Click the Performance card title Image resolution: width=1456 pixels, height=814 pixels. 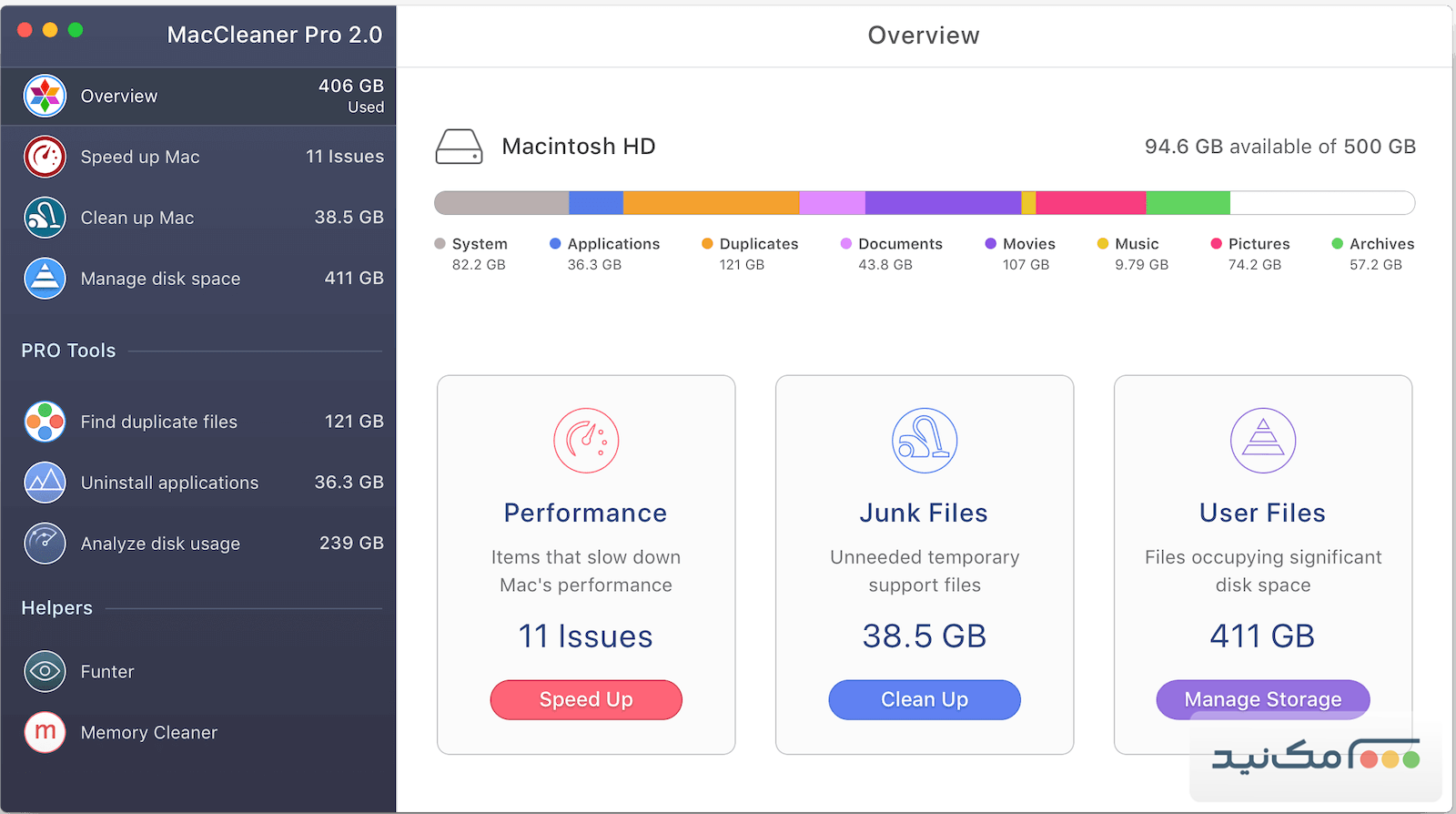[586, 513]
